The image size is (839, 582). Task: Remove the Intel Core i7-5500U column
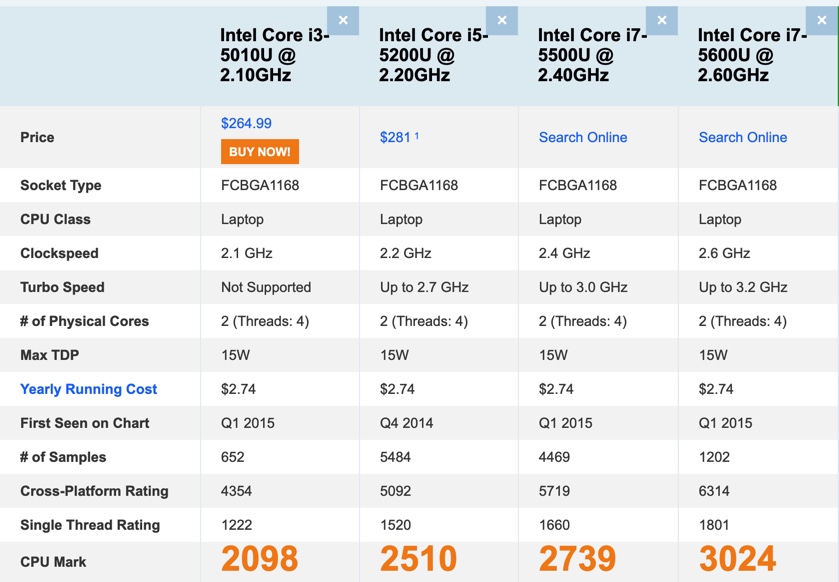tap(662, 20)
